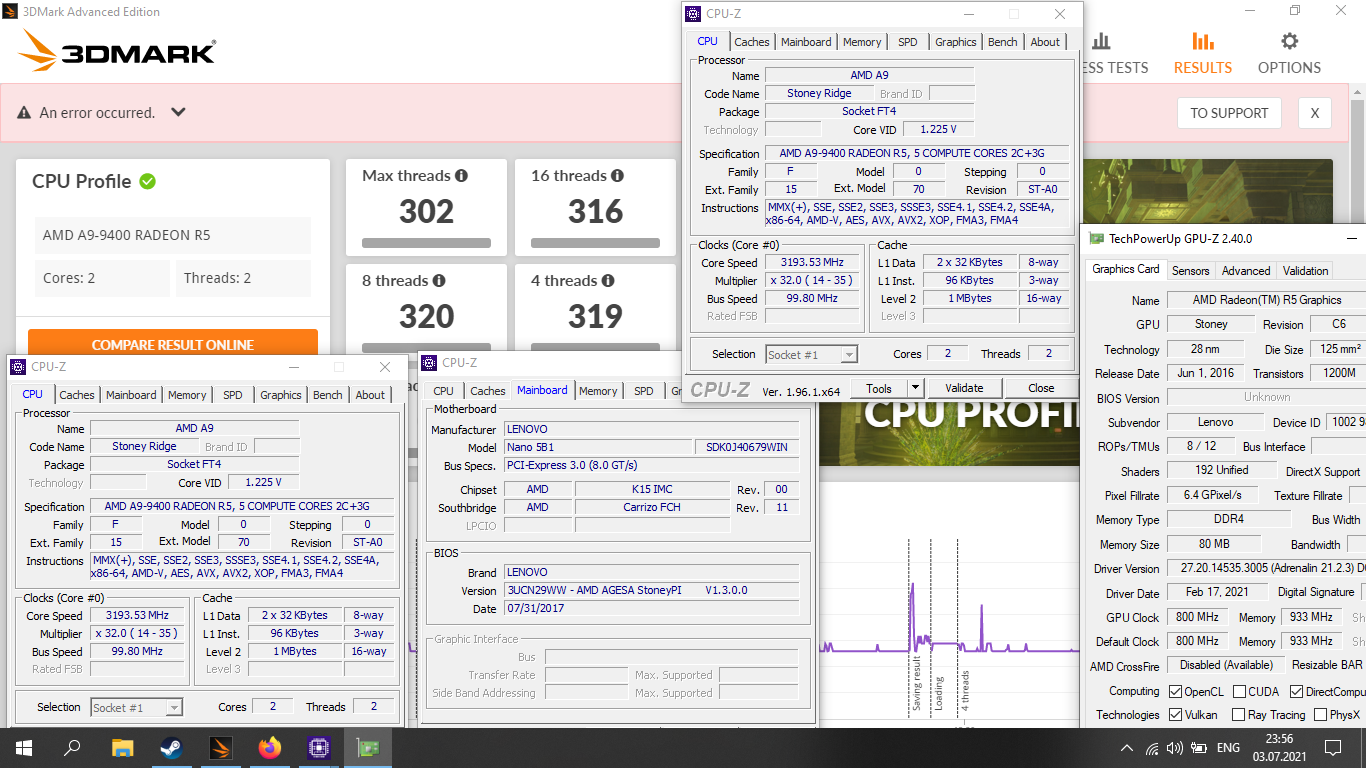Open About tab in lower-left CPU-Z window

(x=370, y=395)
